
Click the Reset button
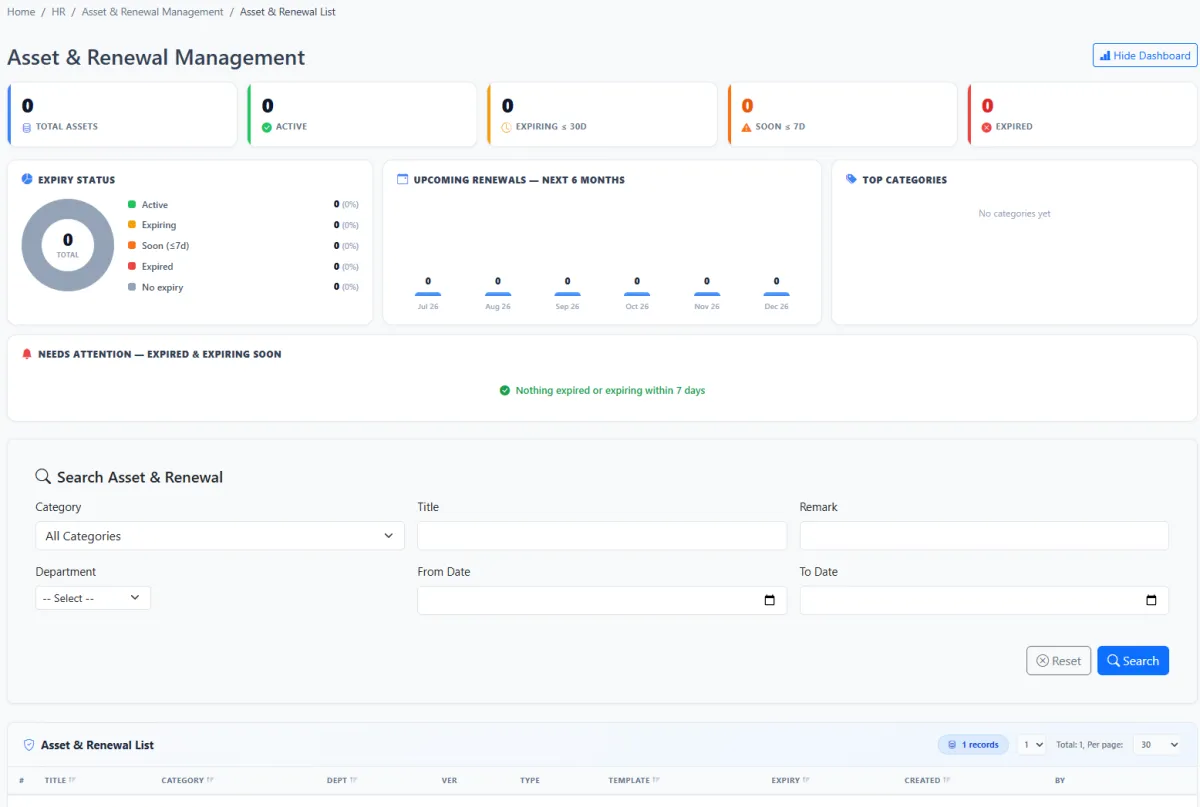[1059, 661]
